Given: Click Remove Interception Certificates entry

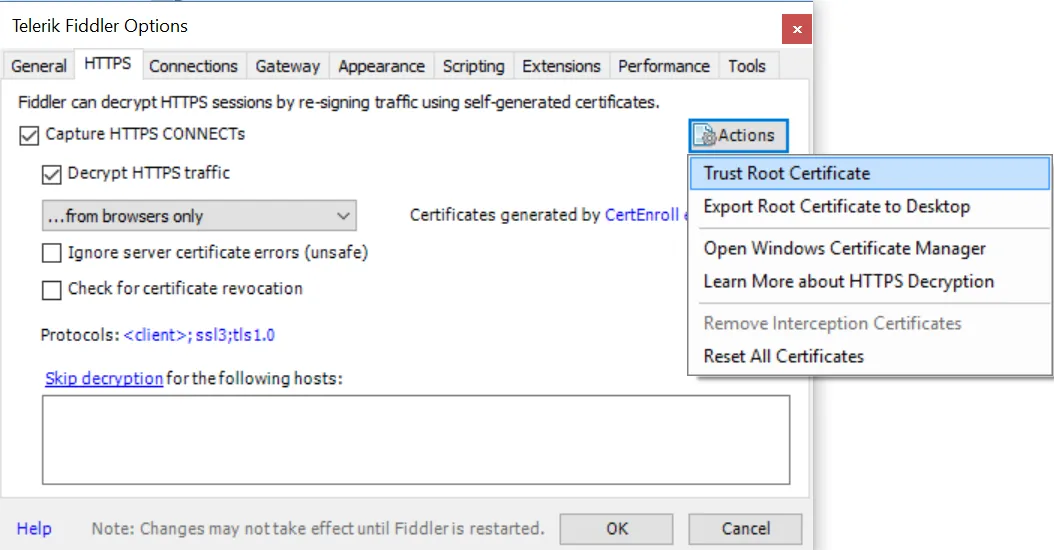Looking at the screenshot, I should (869, 323).
